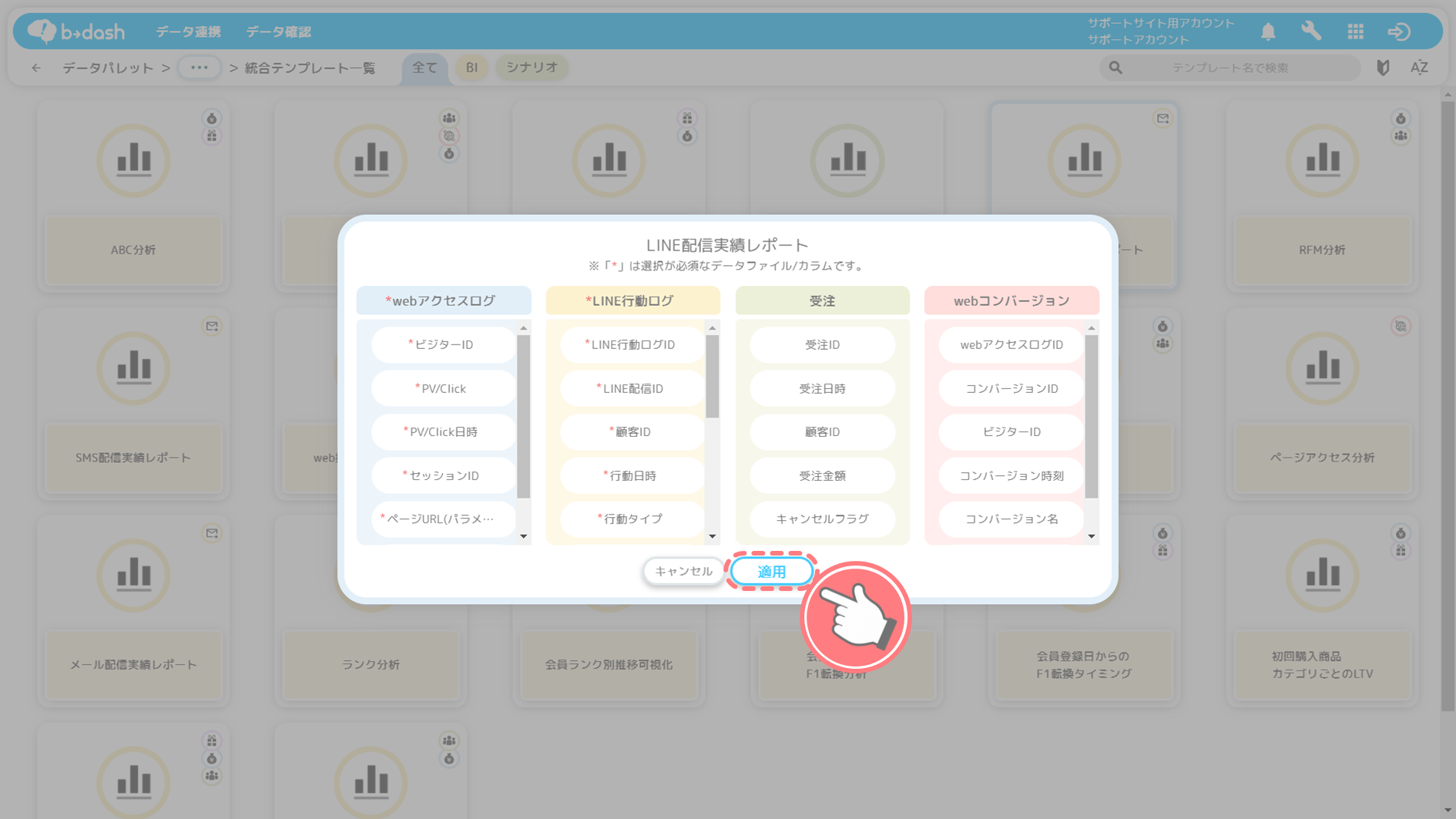Select the シナリオ tab
Viewport: 1456px width, 819px height.
532,68
